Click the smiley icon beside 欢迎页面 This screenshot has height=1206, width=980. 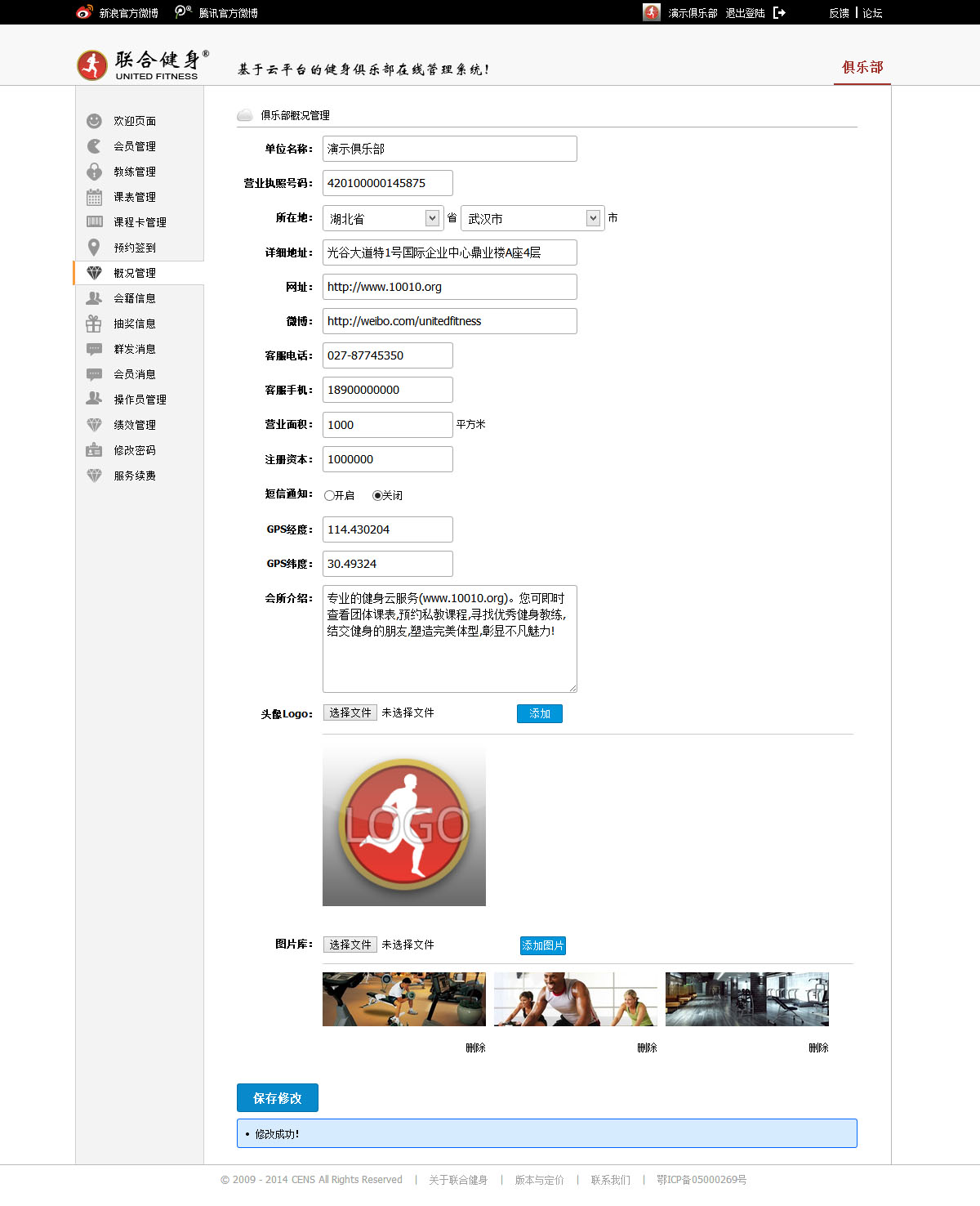pos(94,121)
